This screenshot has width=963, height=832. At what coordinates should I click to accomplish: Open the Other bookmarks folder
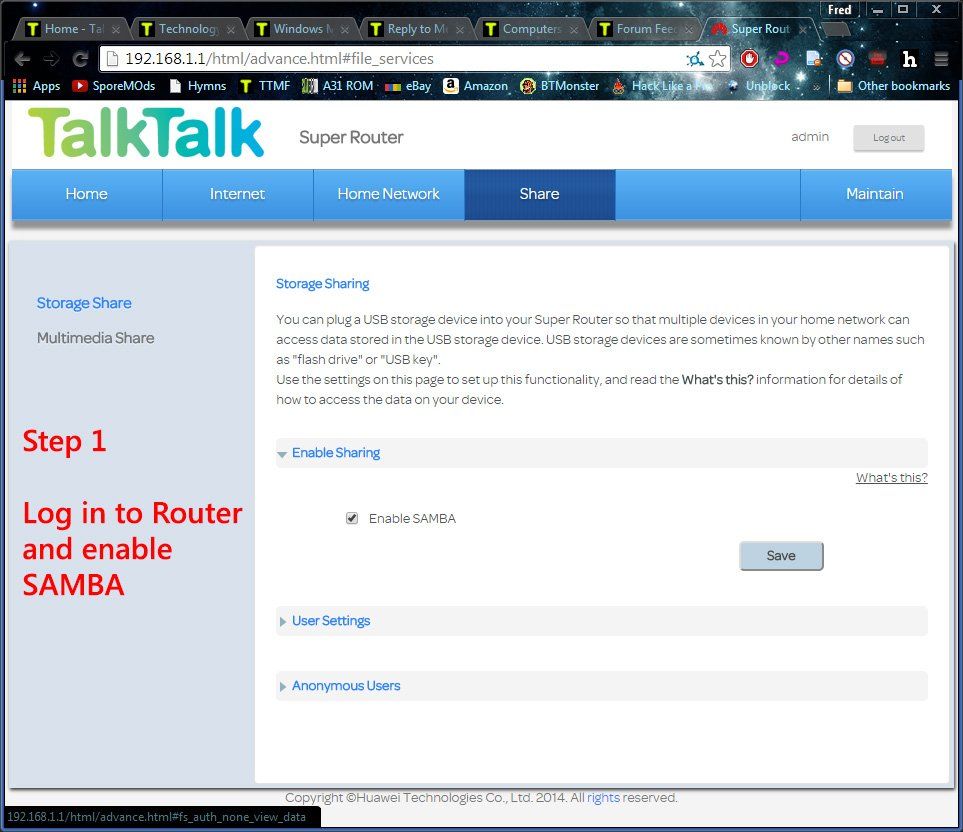(894, 86)
